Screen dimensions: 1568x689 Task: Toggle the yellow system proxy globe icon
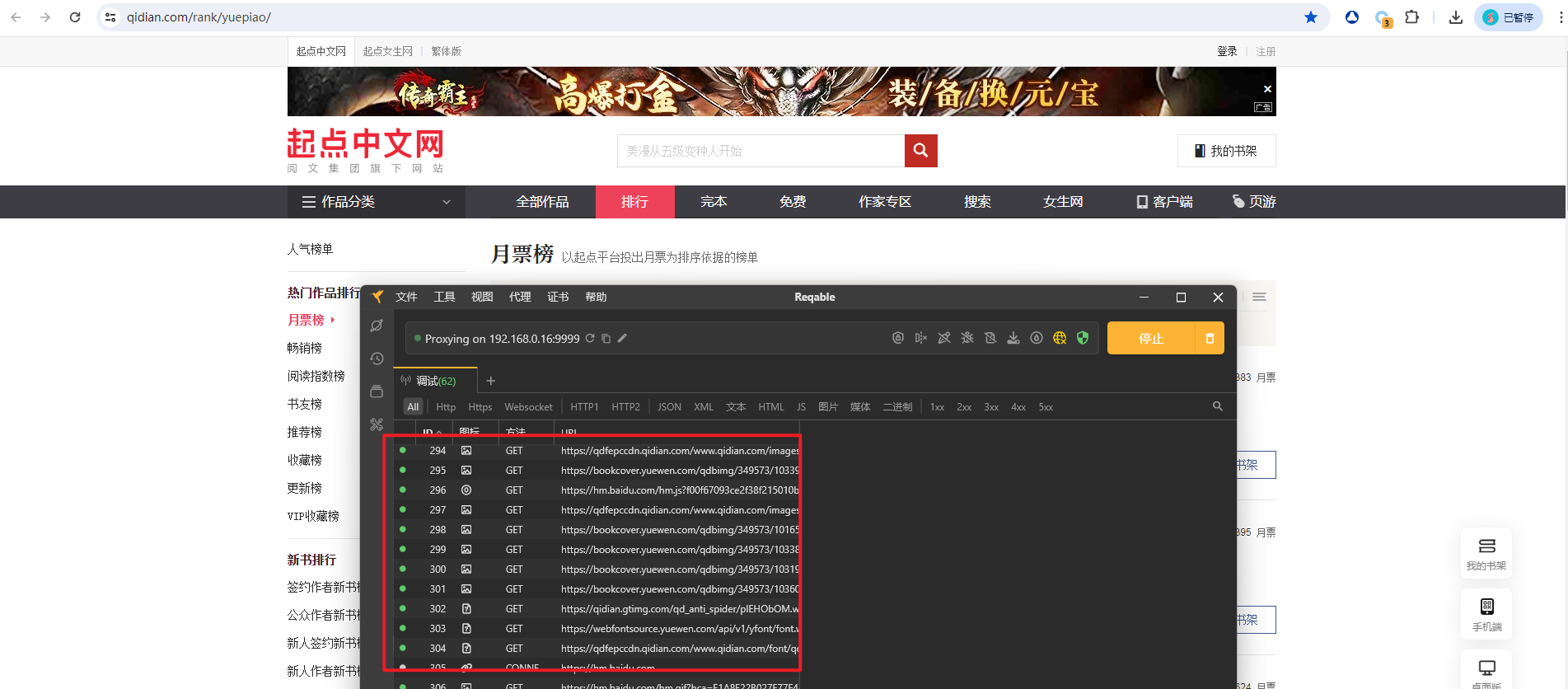coord(1060,338)
